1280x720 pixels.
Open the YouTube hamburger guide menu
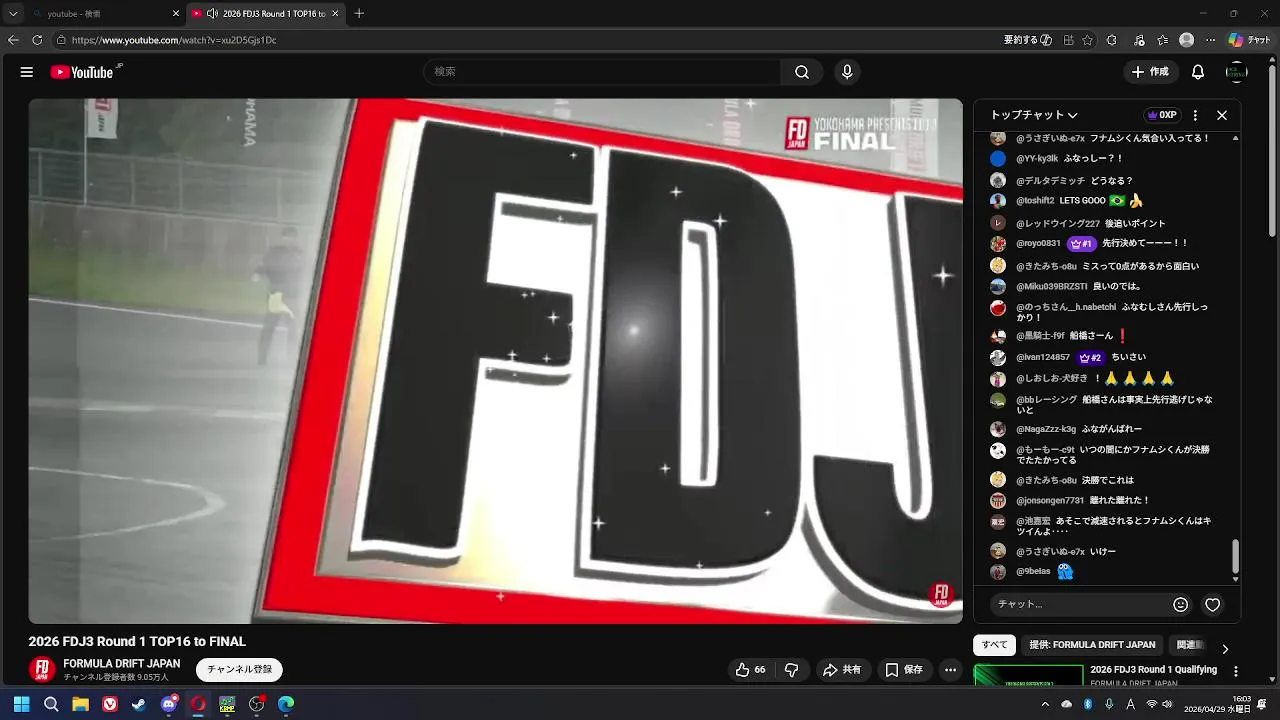point(27,72)
